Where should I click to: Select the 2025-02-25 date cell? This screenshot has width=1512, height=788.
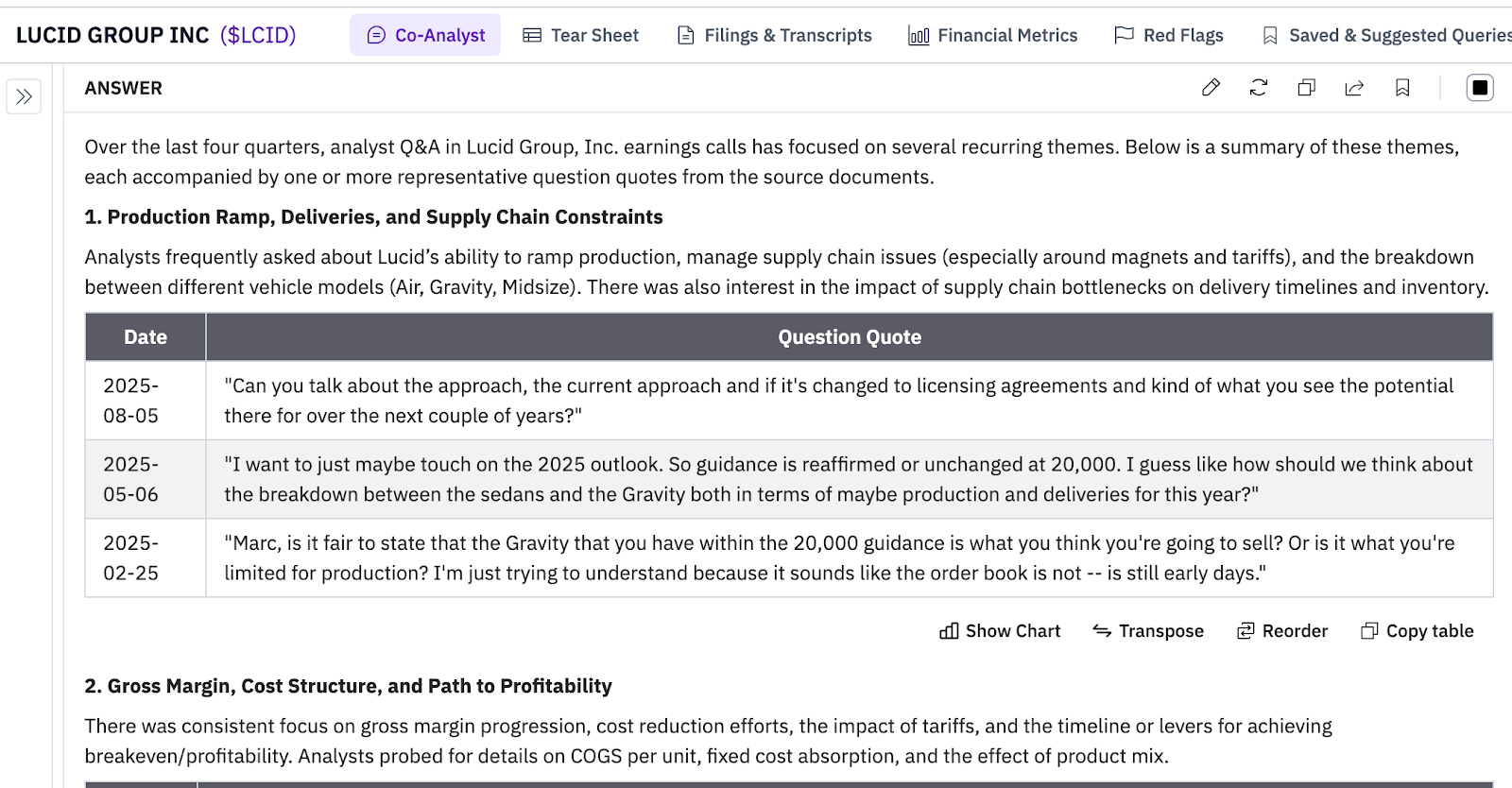coord(146,557)
